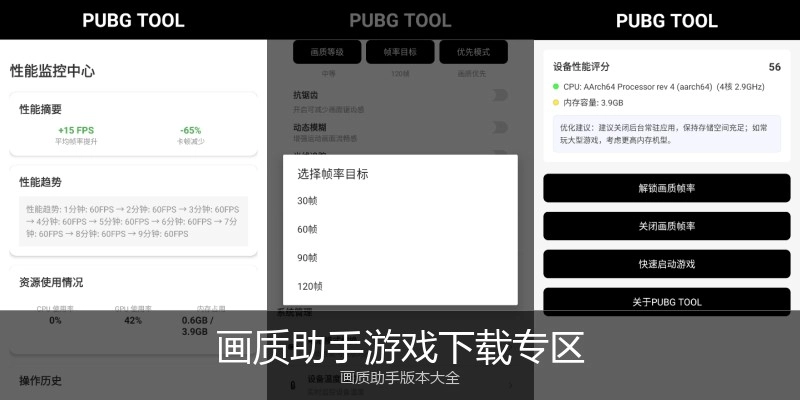Click the left panel PUBG TOOL title
Screen dimensions: 800x400
(x=133, y=20)
